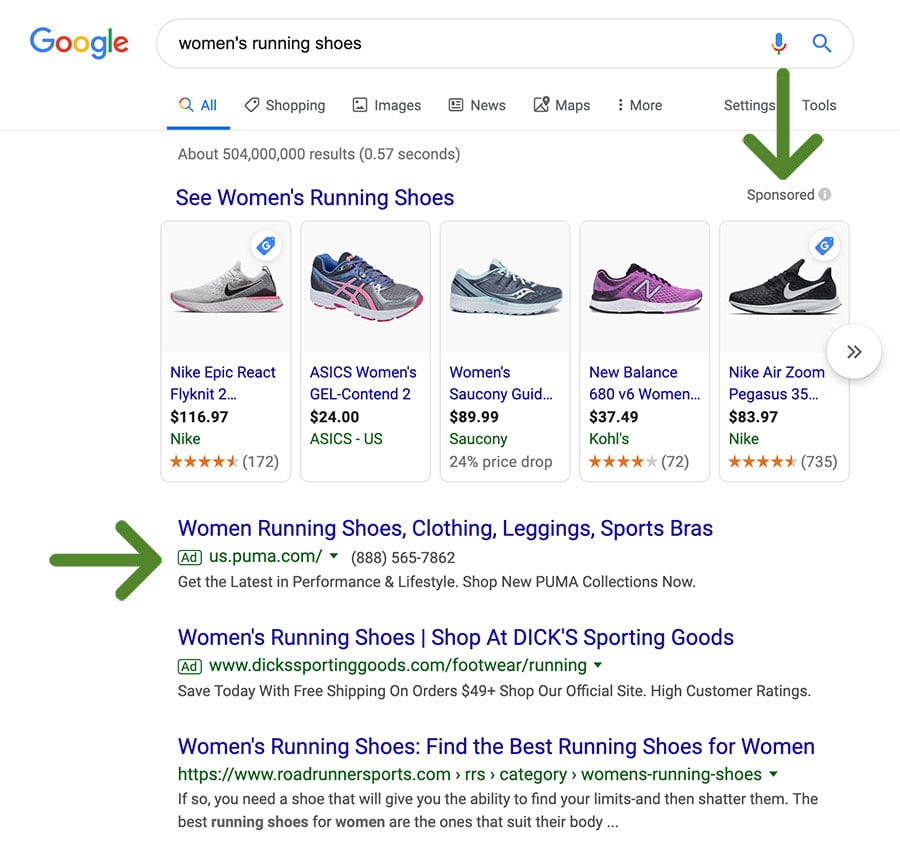
Task: Open Nike Epic React Flyknit 2 title
Action: [223, 383]
